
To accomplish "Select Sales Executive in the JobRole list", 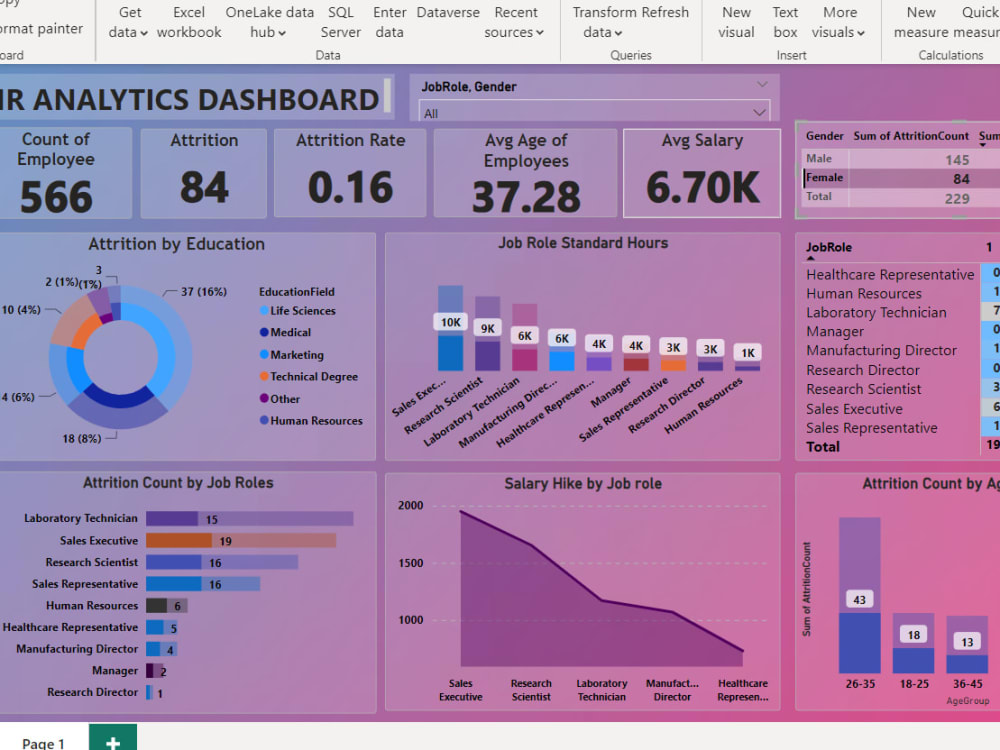I will pos(855,408).
